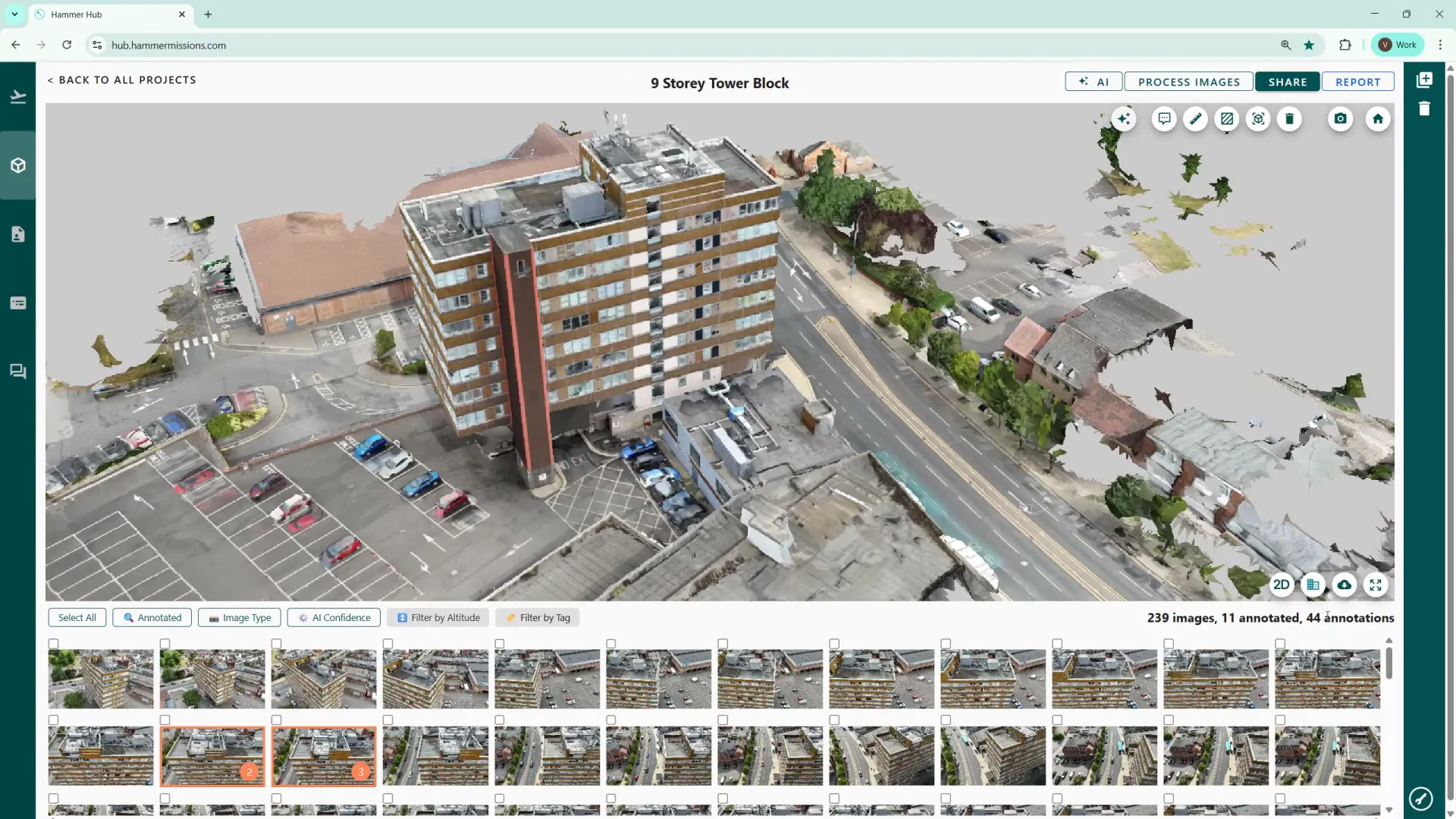Open the 3D models section in left sidebar
1456x819 pixels.
[x=18, y=165]
